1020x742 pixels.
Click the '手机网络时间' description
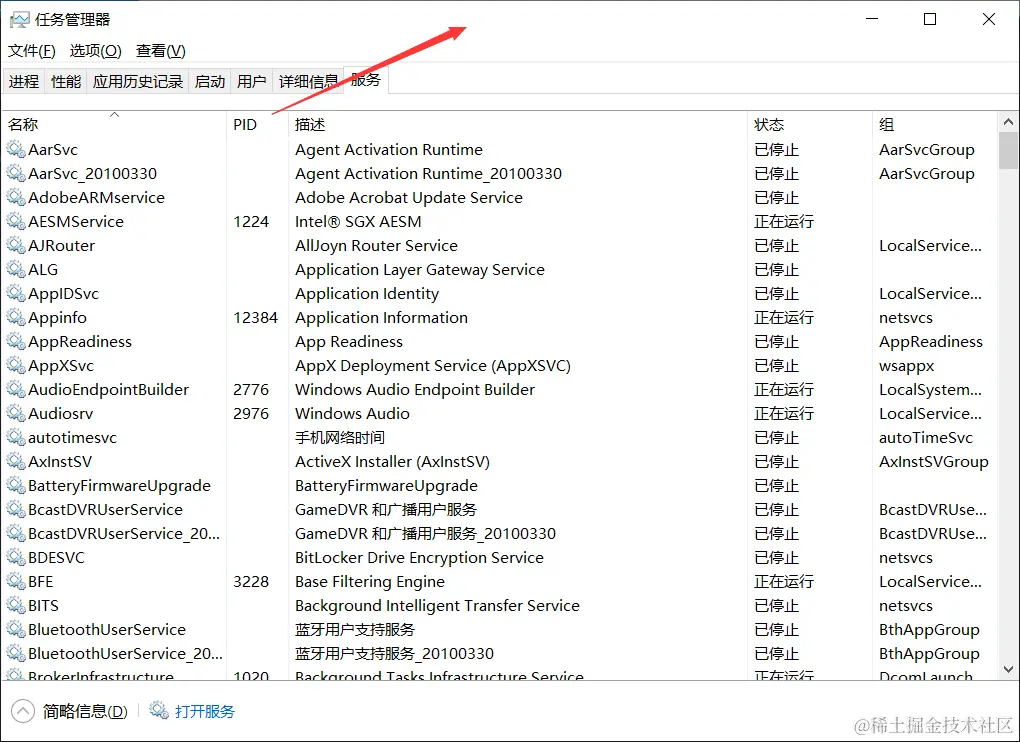(x=340, y=438)
